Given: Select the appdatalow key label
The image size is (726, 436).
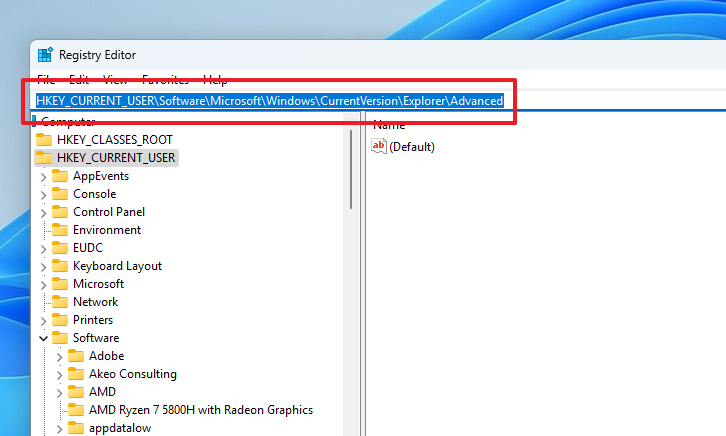Looking at the screenshot, I should pos(120,428).
